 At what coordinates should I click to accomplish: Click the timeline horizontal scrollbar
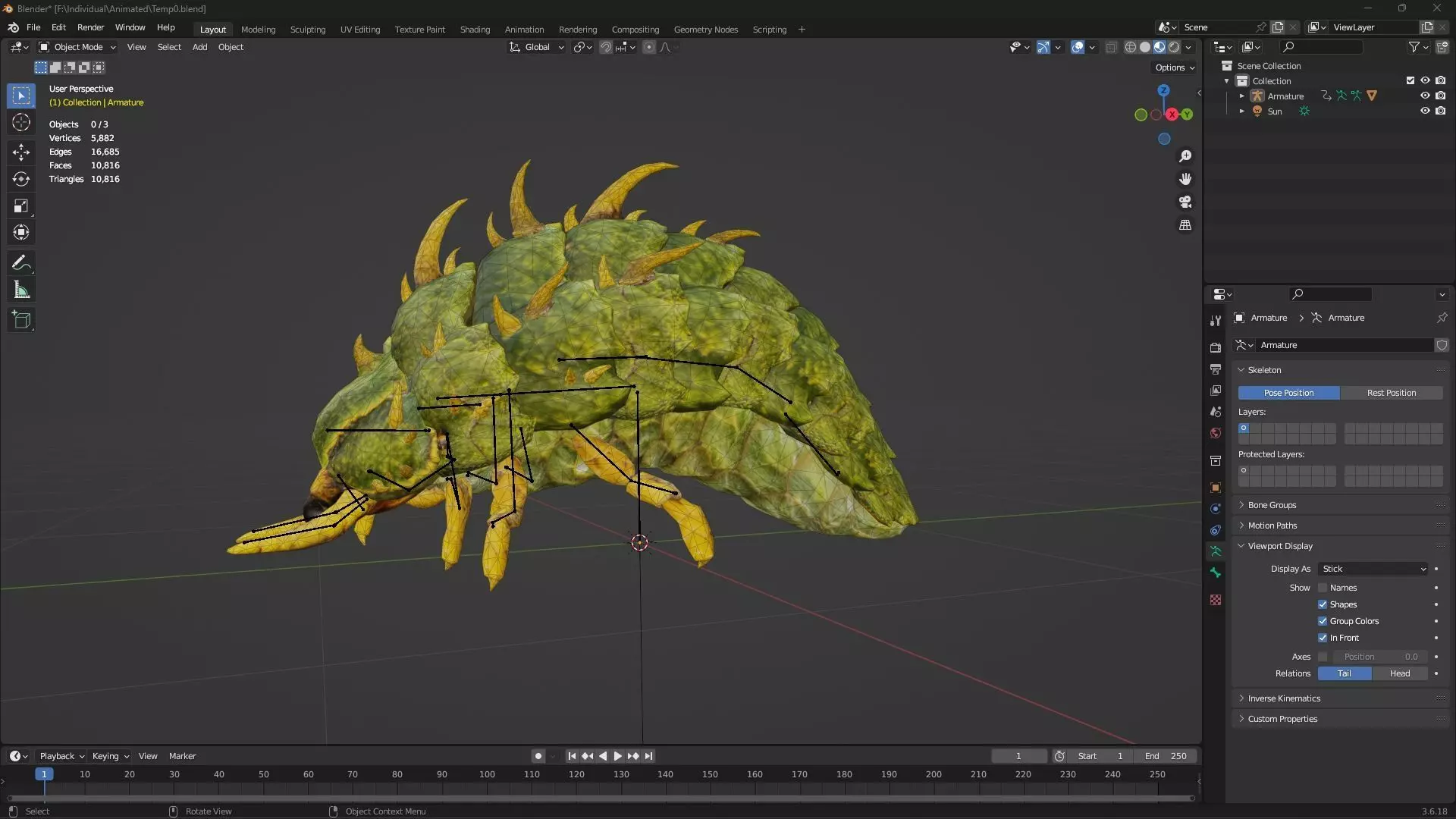pos(601,798)
